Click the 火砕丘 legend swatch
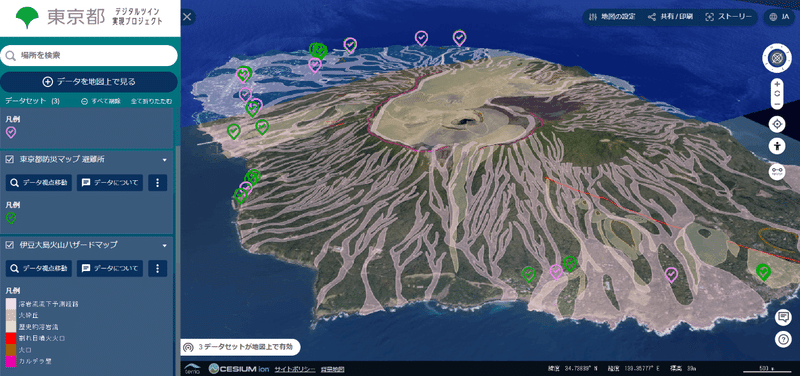800x376 pixels. (11, 316)
